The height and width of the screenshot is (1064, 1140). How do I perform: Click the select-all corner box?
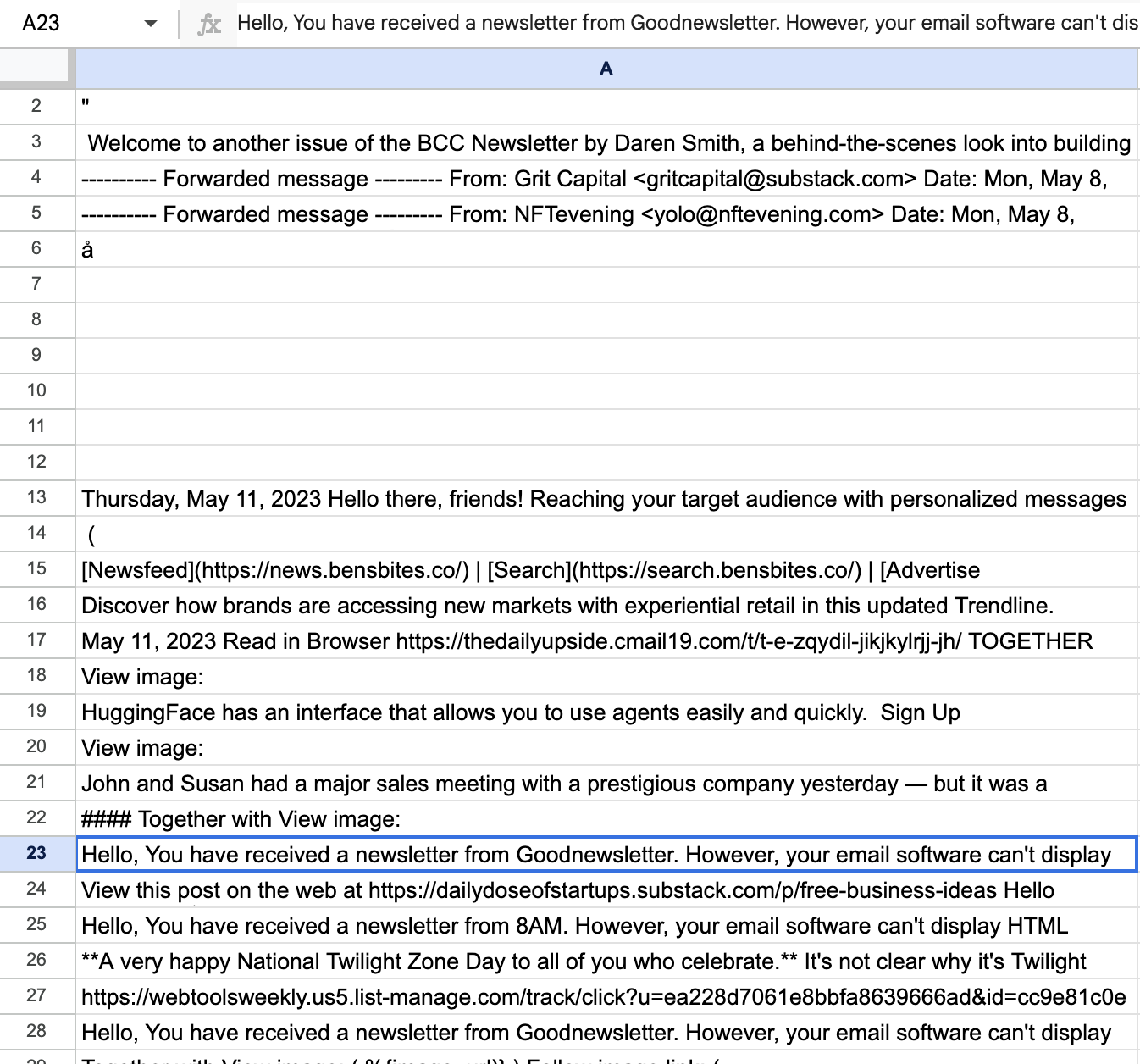click(x=36, y=69)
